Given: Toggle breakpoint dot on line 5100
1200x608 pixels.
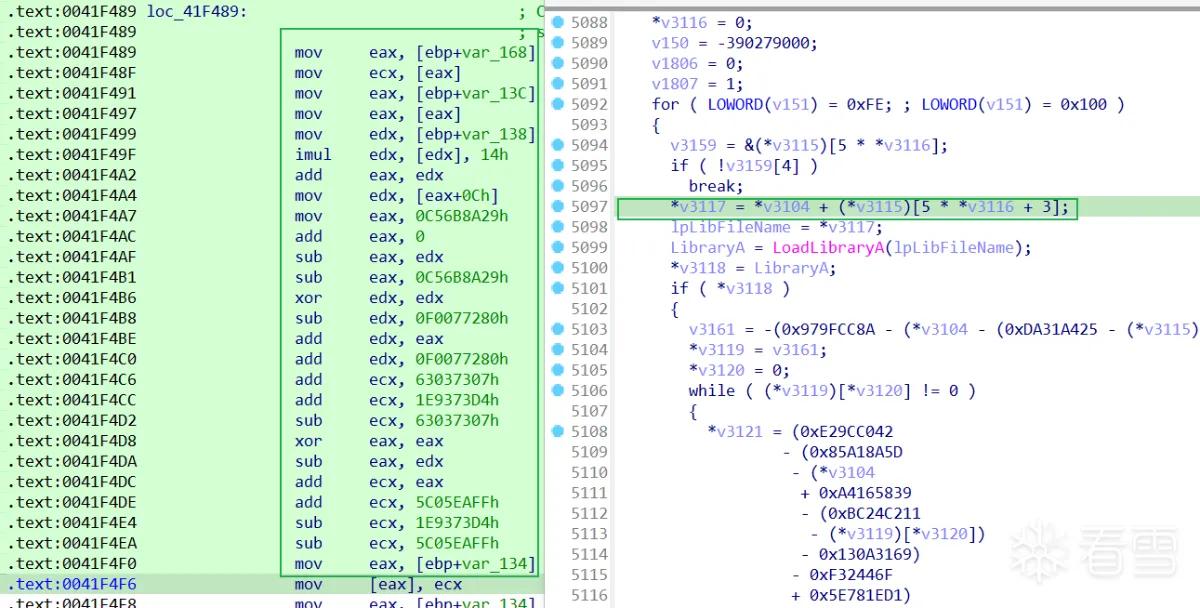Looking at the screenshot, I should (558, 268).
